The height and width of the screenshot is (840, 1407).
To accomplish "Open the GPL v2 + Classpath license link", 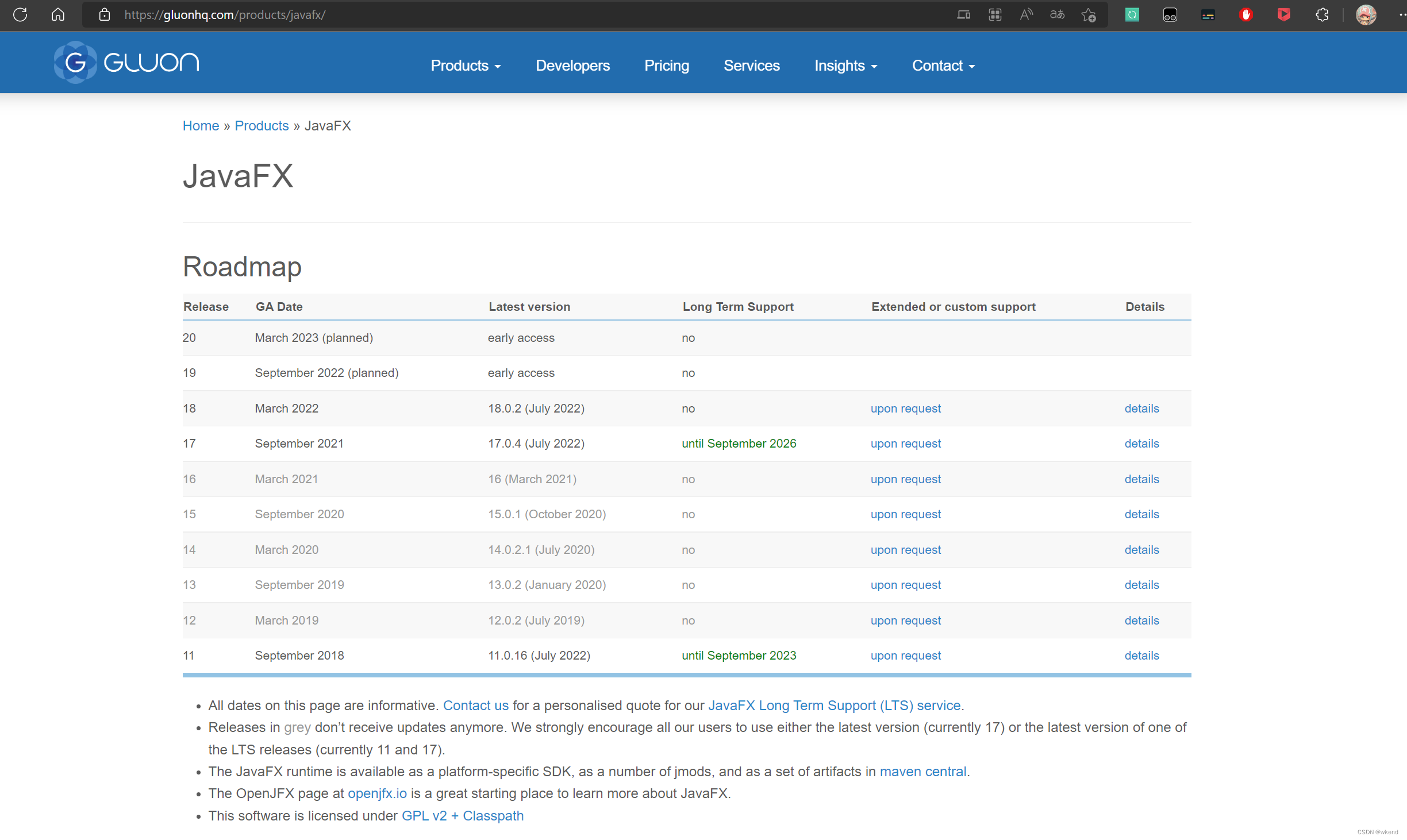I will 462,816.
